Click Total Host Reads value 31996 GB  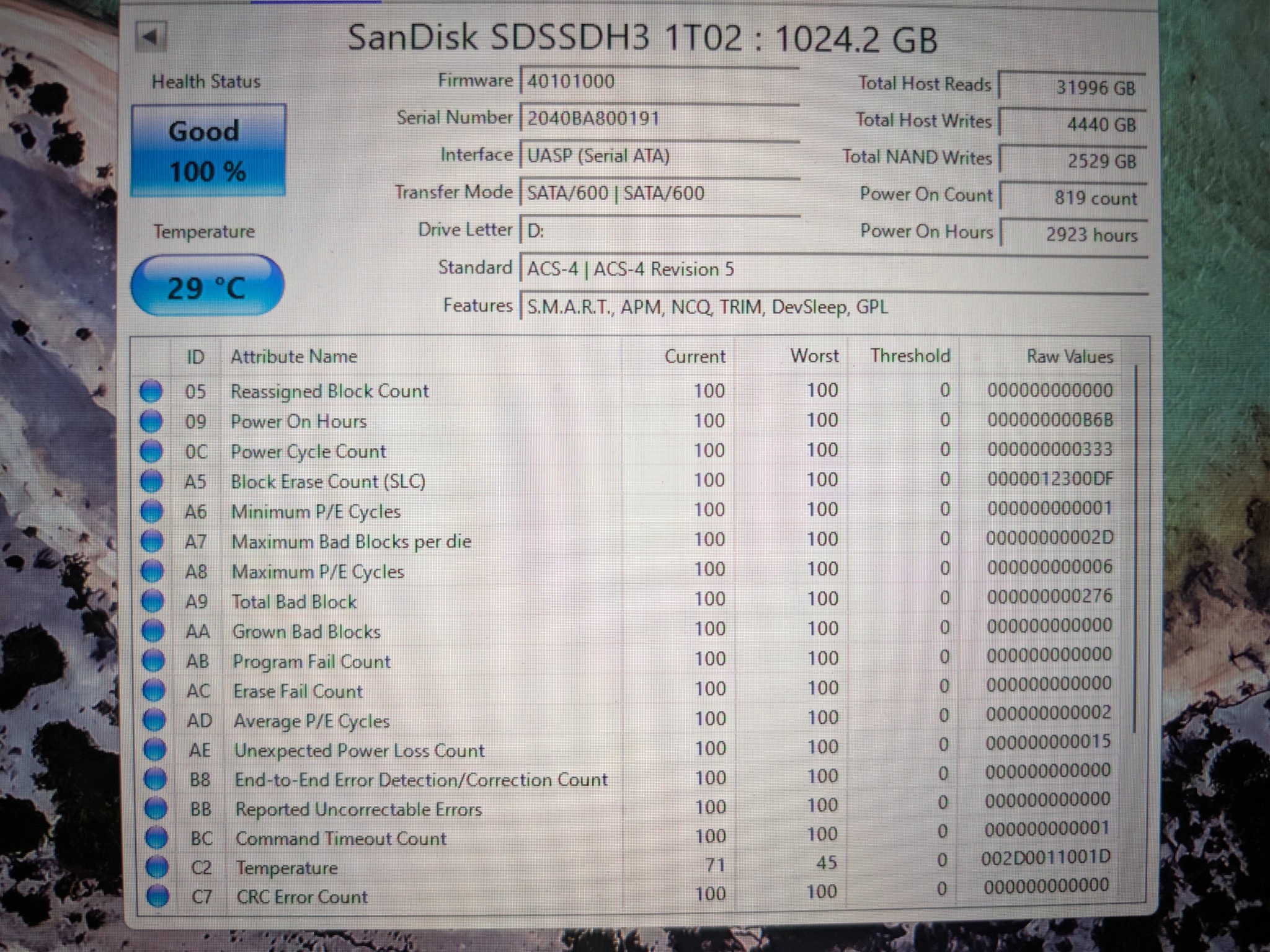point(1072,87)
